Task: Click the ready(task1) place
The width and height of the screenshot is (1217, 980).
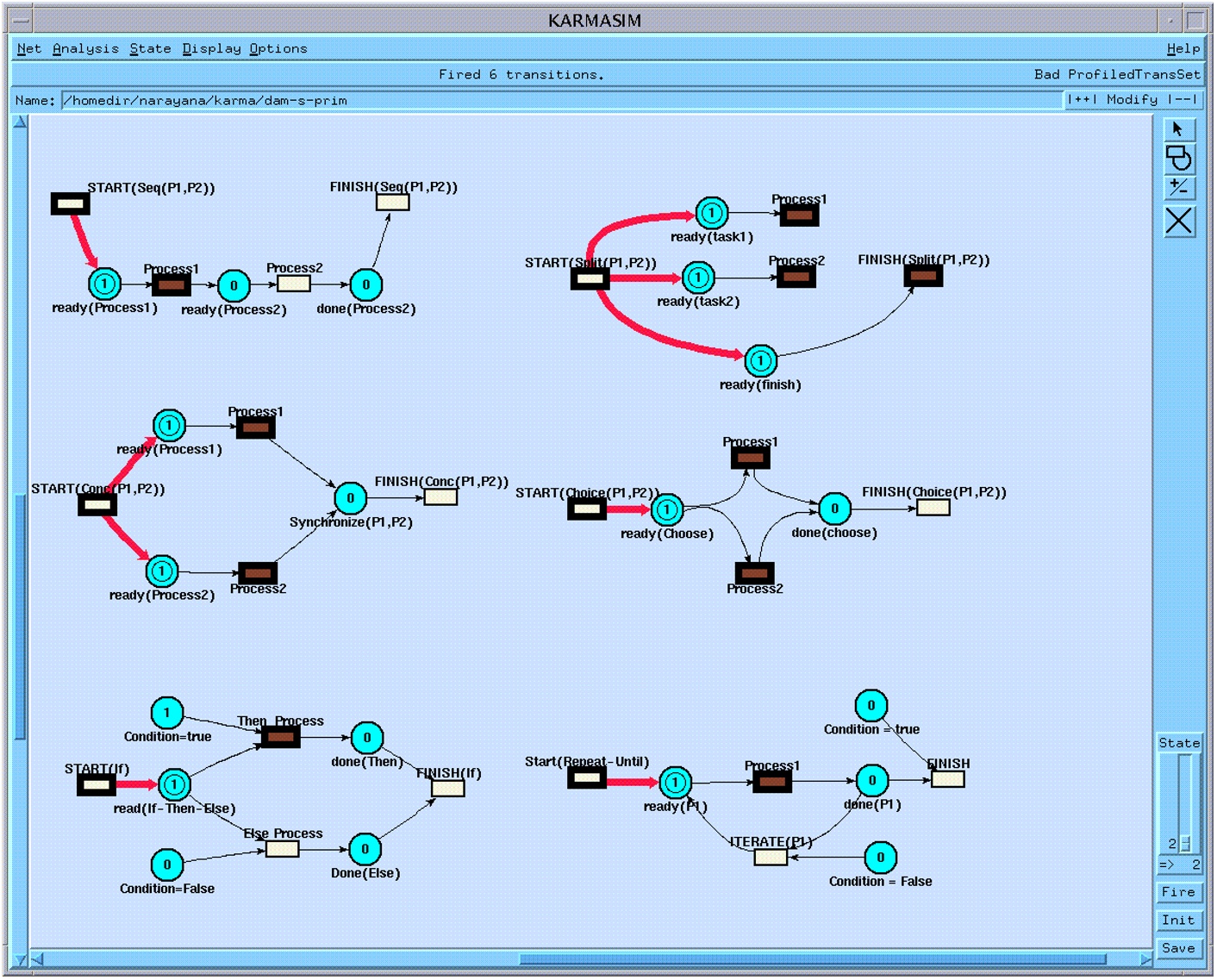Action: coord(712,213)
